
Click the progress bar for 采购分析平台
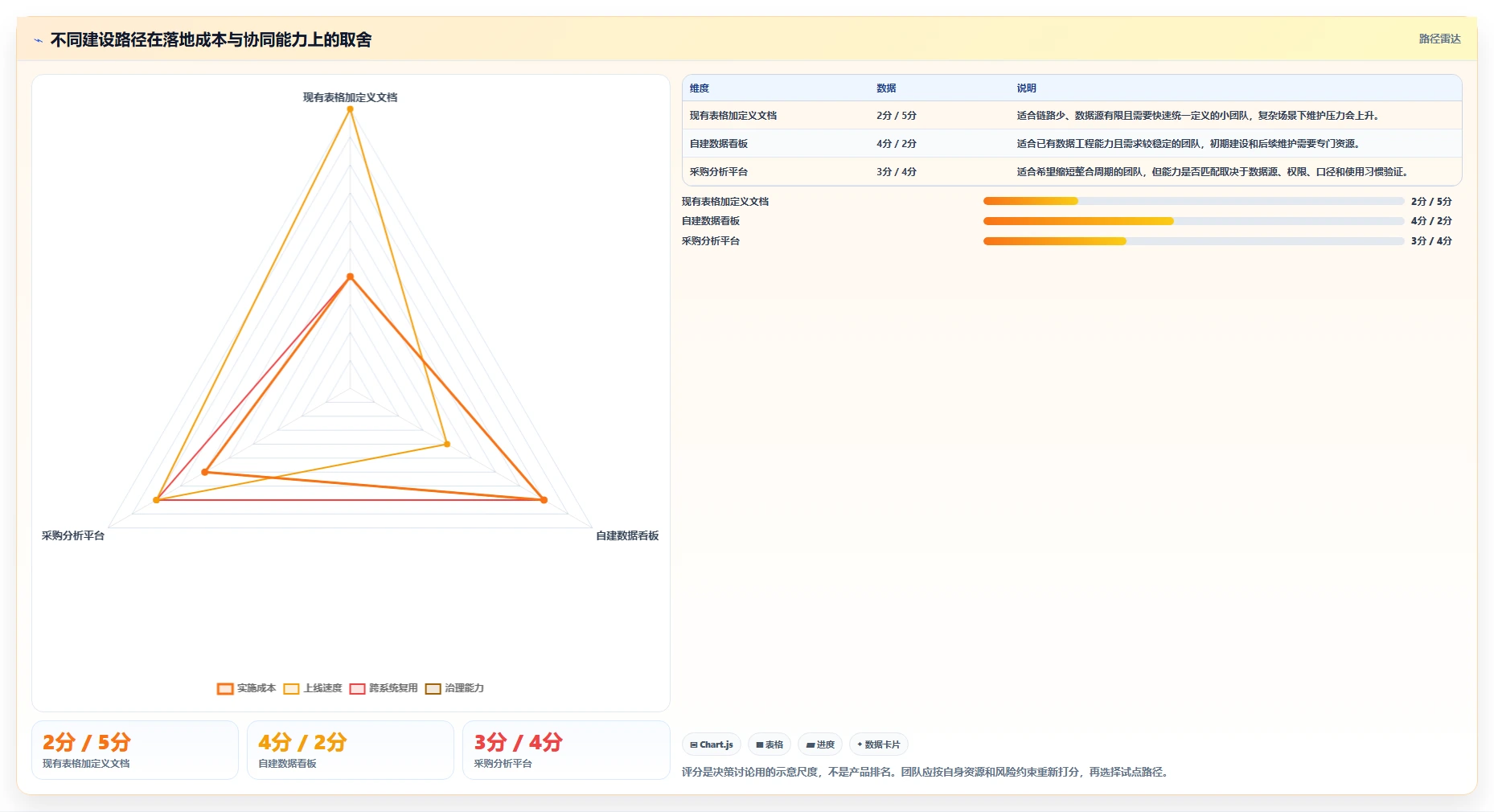[x=1193, y=241]
